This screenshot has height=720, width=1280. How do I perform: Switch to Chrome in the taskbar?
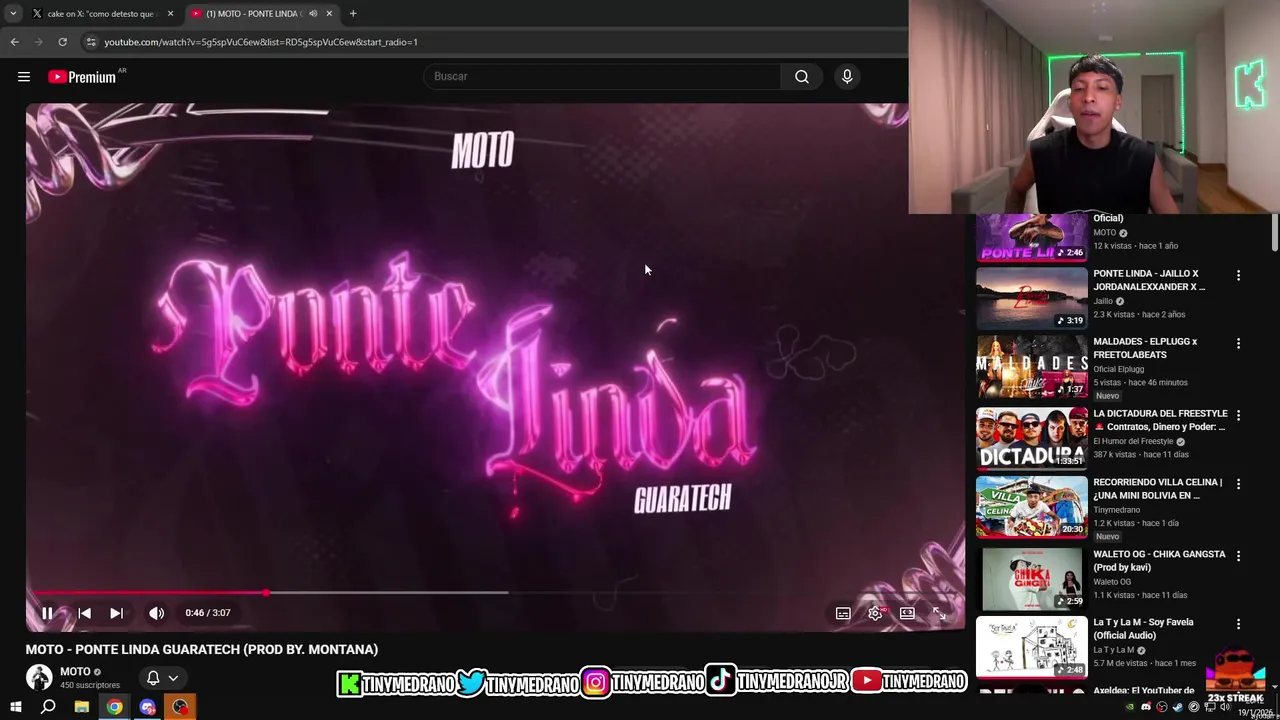(114, 708)
